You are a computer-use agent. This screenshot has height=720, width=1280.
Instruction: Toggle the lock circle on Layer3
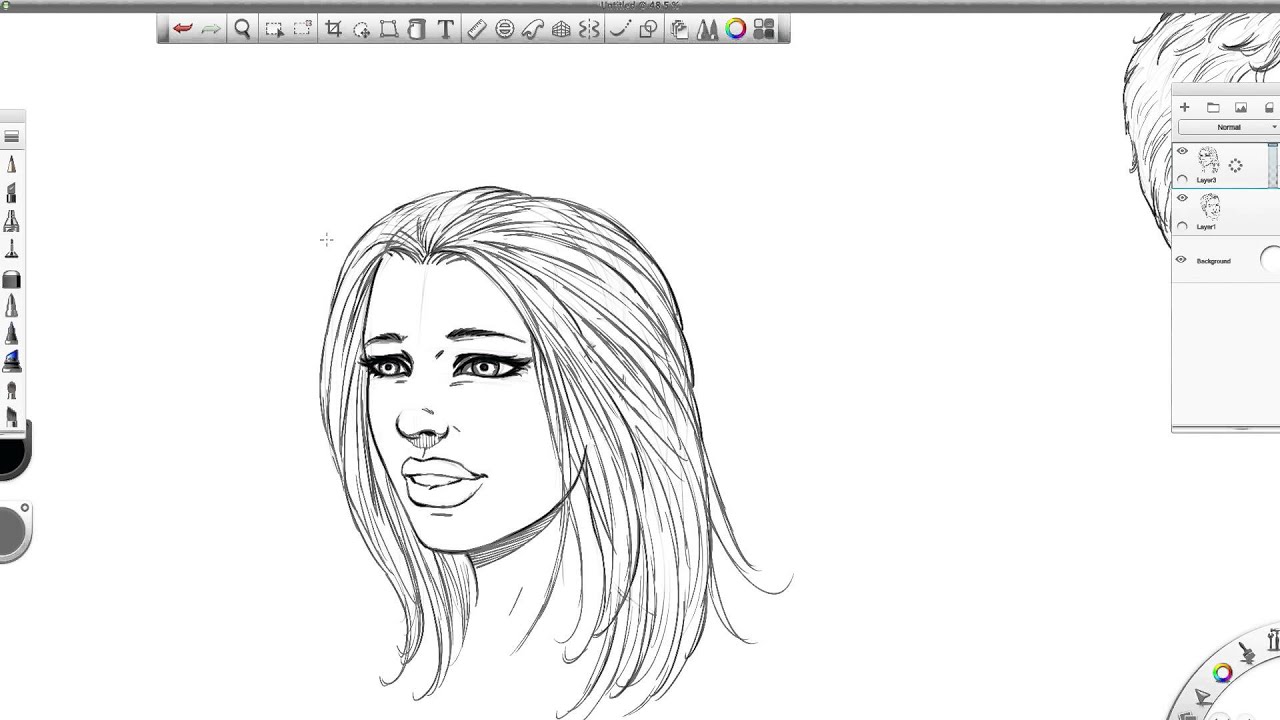tap(1182, 179)
